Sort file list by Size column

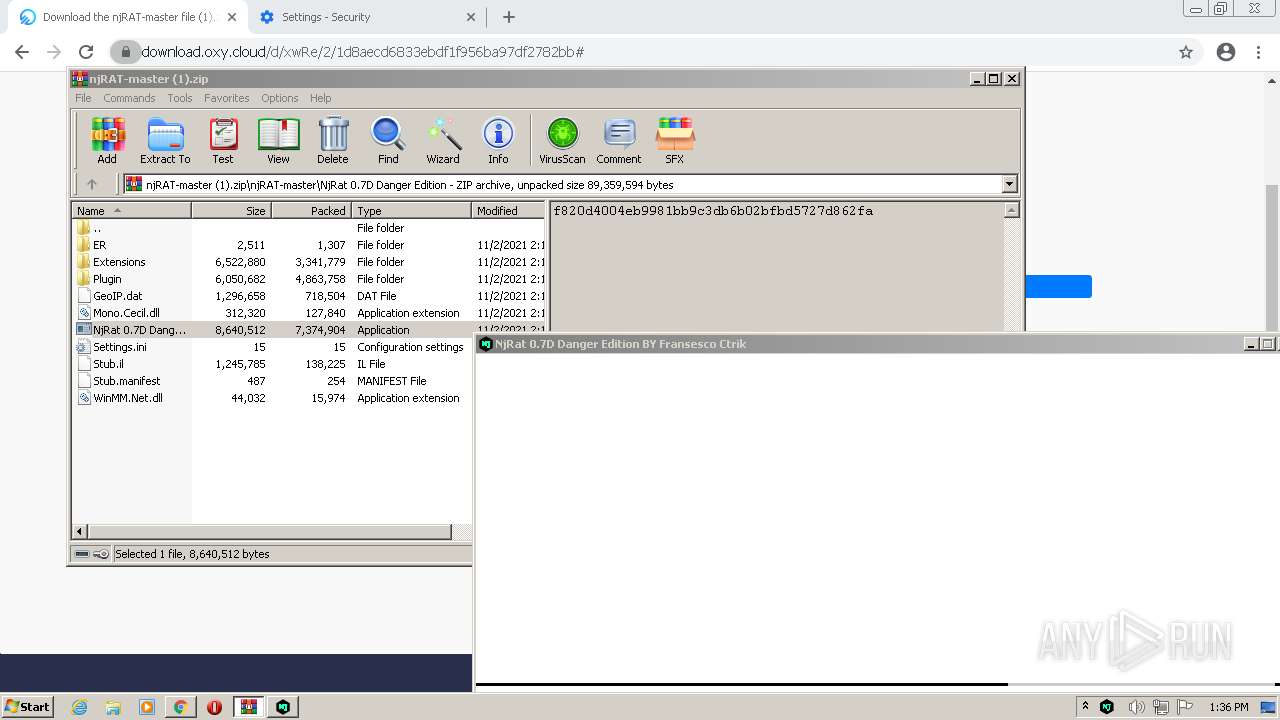231,211
